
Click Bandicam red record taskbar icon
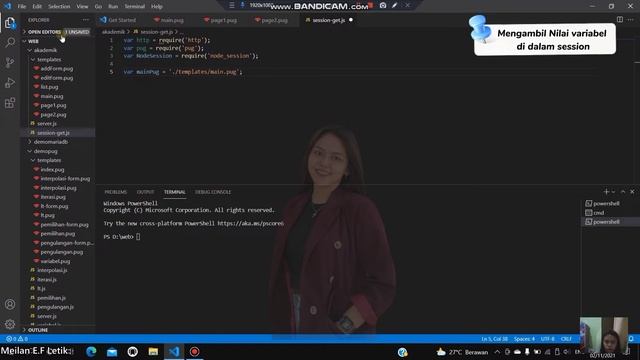[x=195, y=351]
